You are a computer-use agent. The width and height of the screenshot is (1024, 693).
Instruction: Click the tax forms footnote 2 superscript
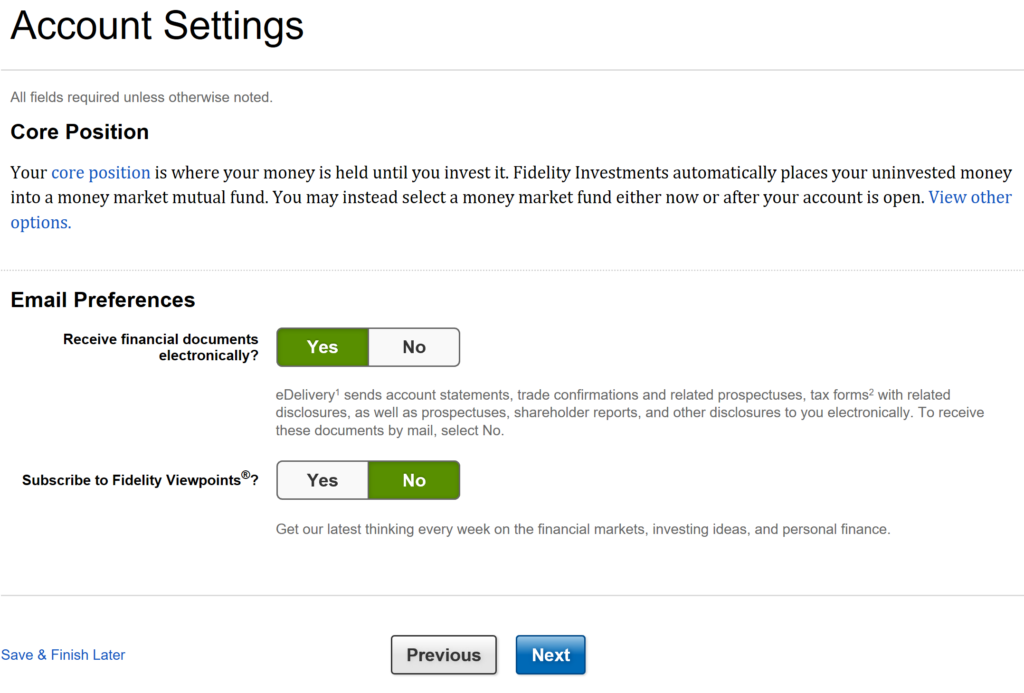pos(871,391)
